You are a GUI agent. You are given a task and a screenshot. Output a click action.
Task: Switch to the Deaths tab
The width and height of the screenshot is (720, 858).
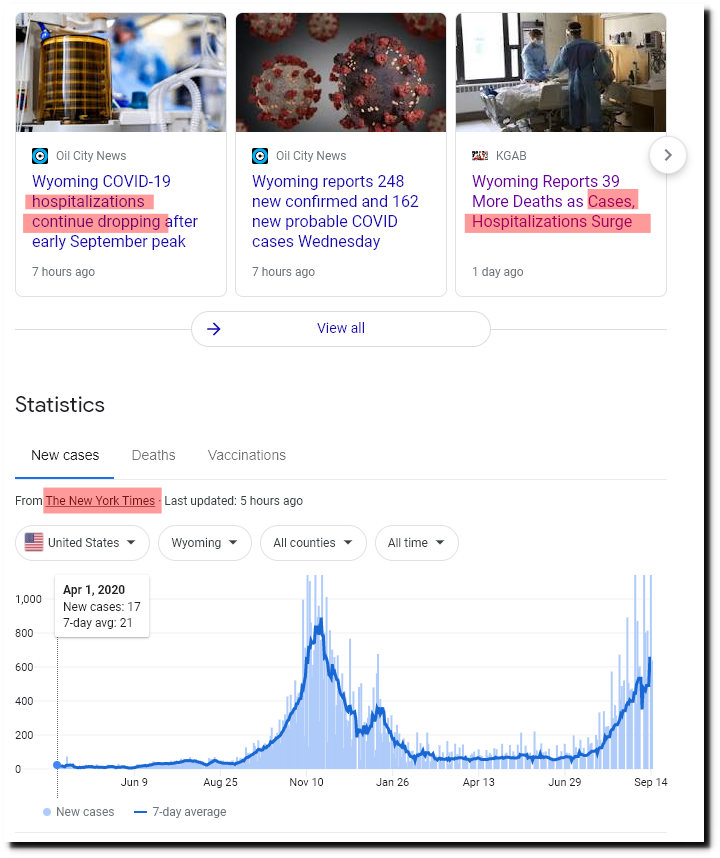coord(154,455)
